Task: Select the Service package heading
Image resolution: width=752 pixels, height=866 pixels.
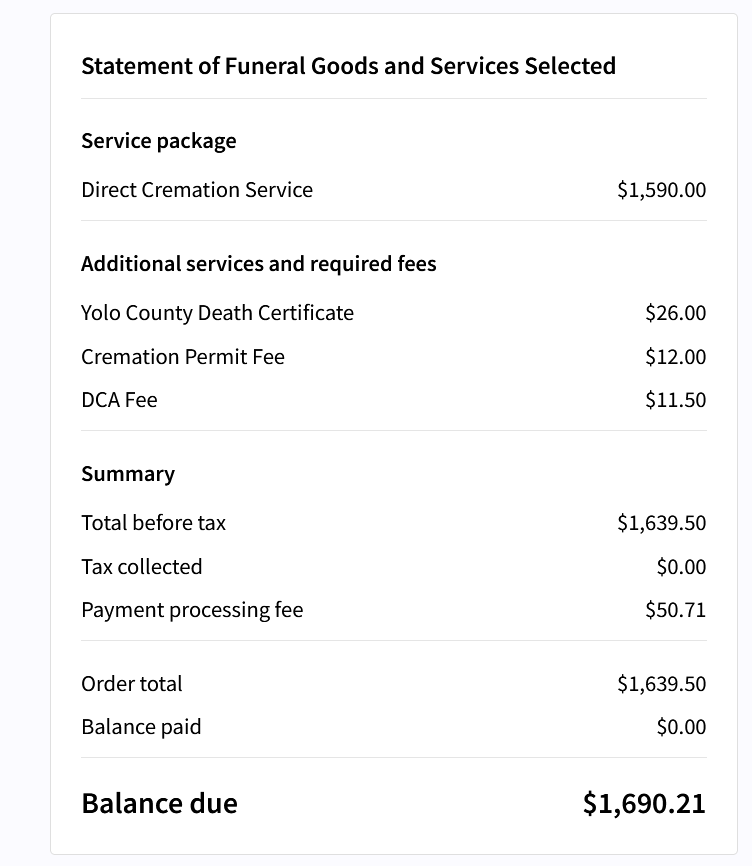Action: coord(159,141)
